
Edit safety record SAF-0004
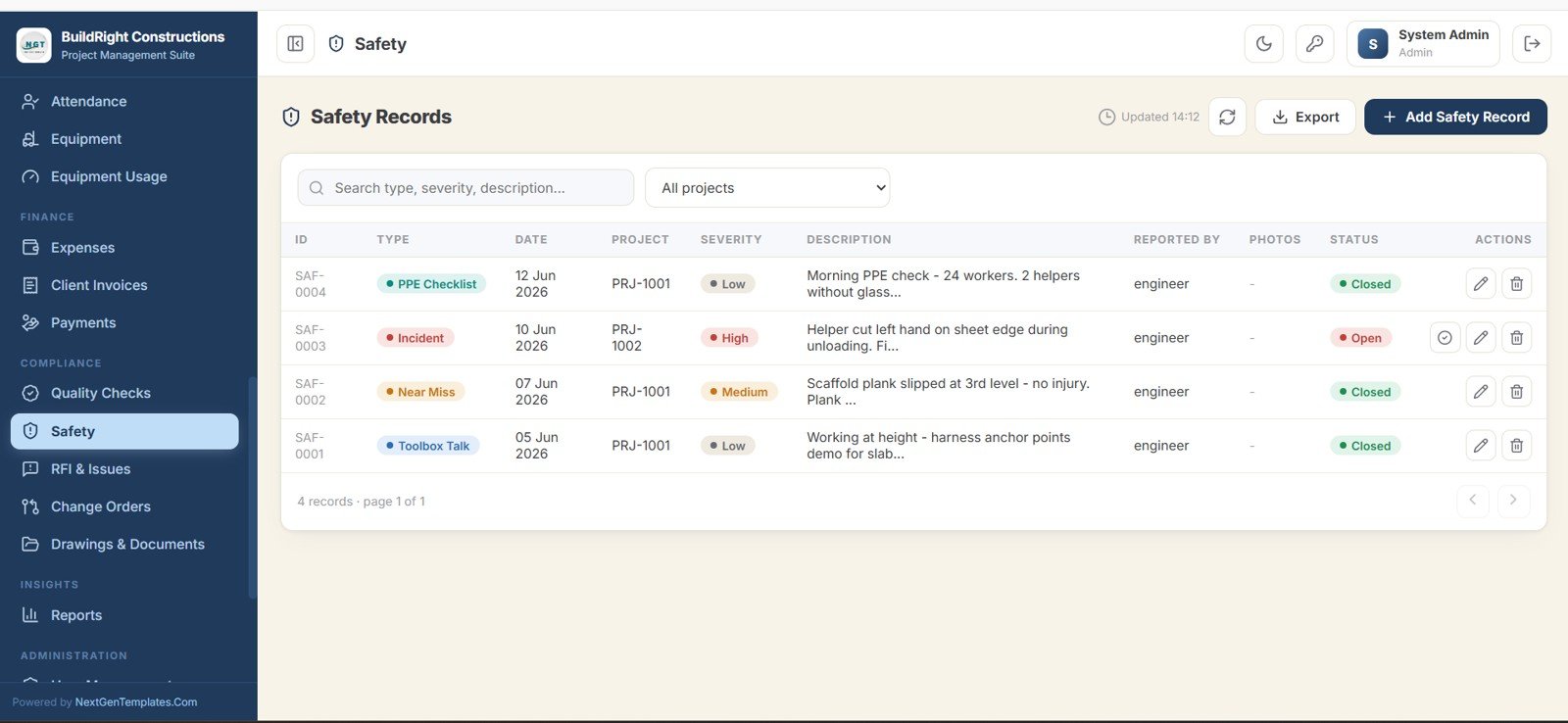pyautogui.click(x=1481, y=284)
